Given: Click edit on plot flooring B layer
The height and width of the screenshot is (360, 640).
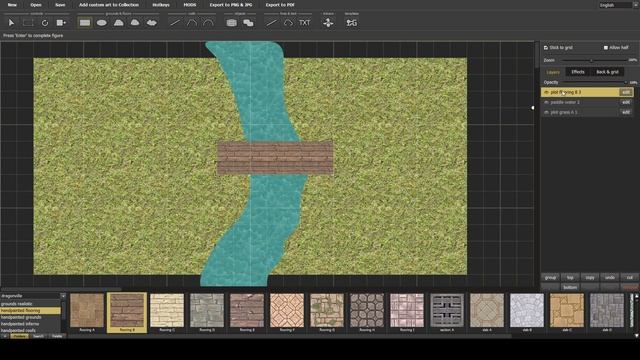Looking at the screenshot, I should pyautogui.click(x=626, y=92).
